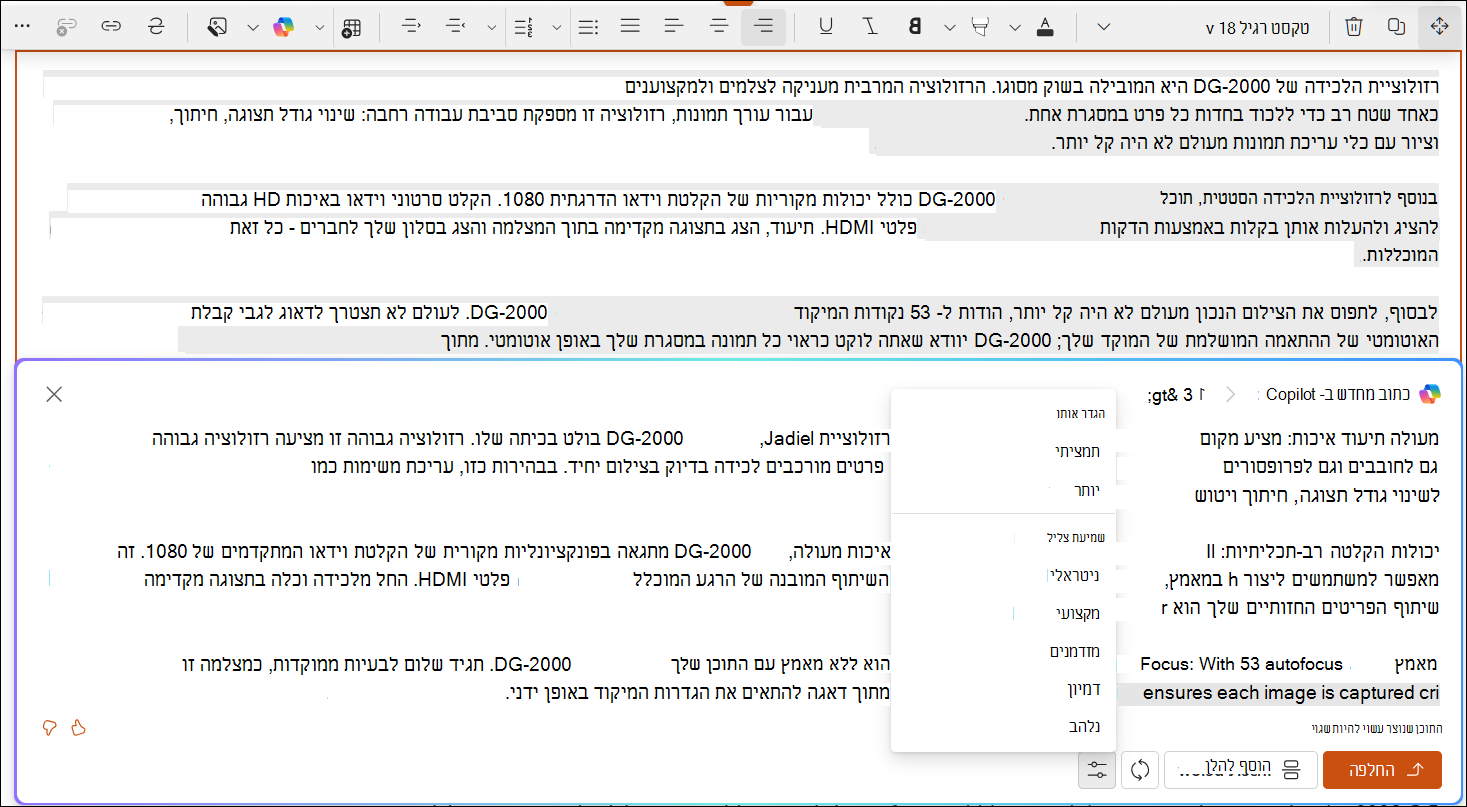Toggle underline formatting
The image size is (1467, 807).
[826, 27]
